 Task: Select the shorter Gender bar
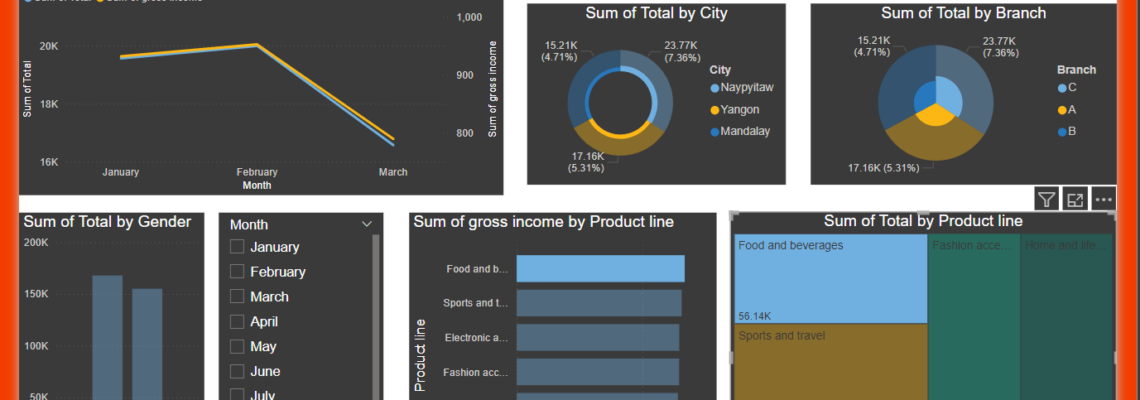148,344
